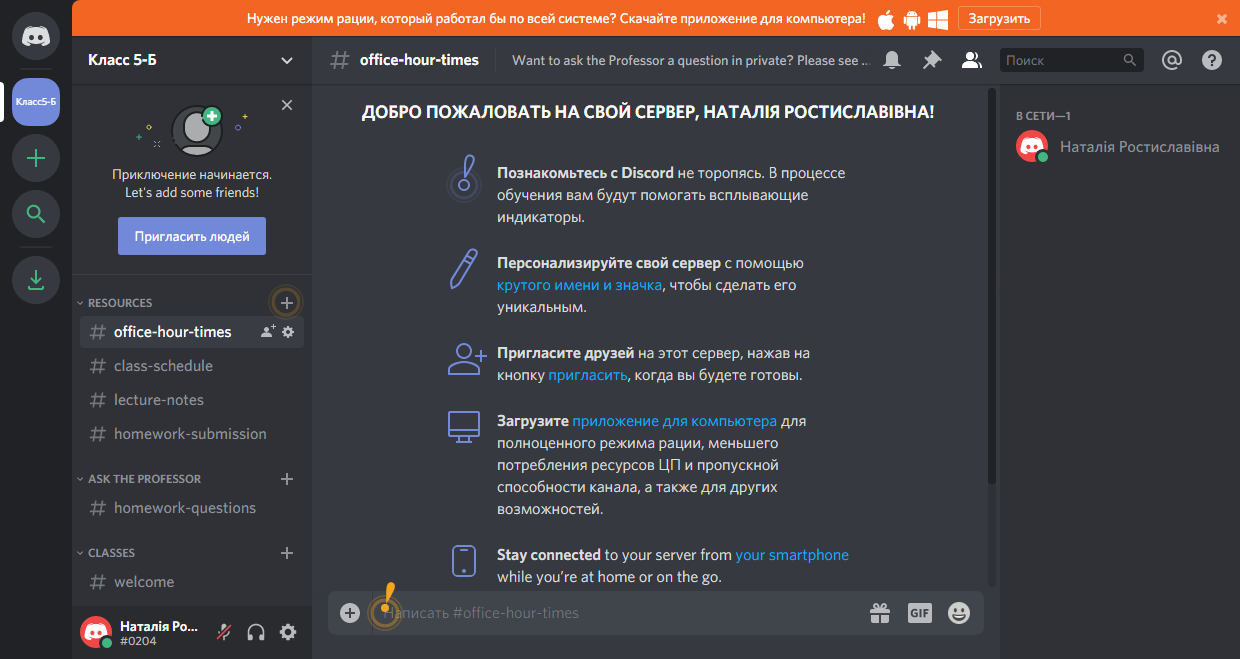Open the lecture-notes channel
This screenshot has height=659, width=1240.
[x=192, y=400]
